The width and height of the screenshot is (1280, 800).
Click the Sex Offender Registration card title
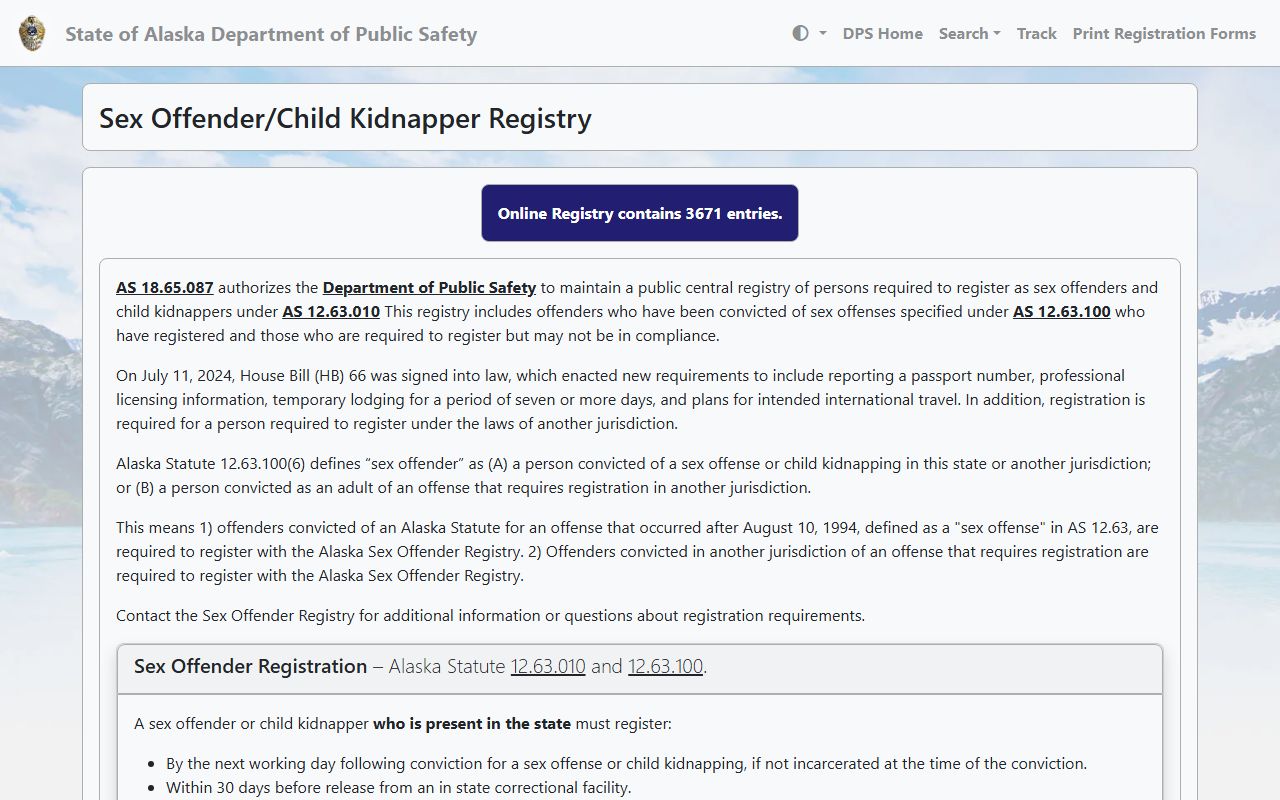251,666
